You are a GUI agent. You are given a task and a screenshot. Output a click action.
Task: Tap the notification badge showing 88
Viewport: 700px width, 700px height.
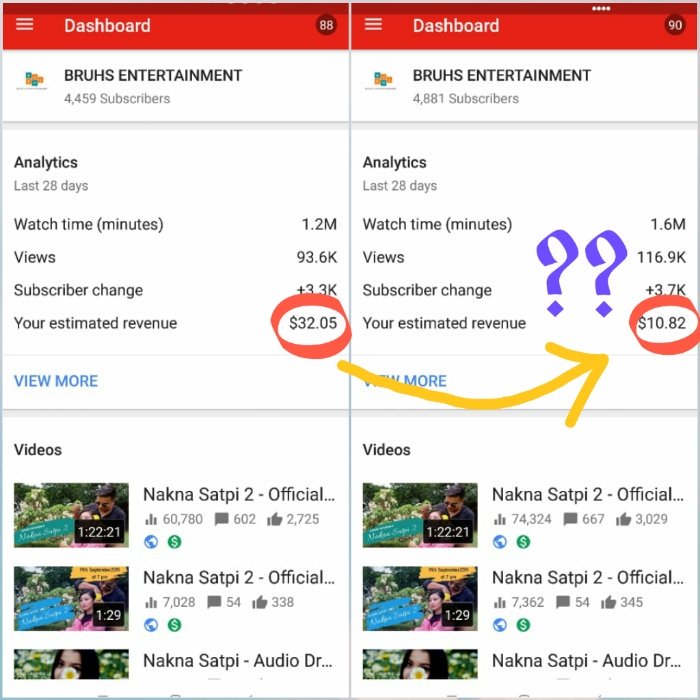pyautogui.click(x=326, y=25)
